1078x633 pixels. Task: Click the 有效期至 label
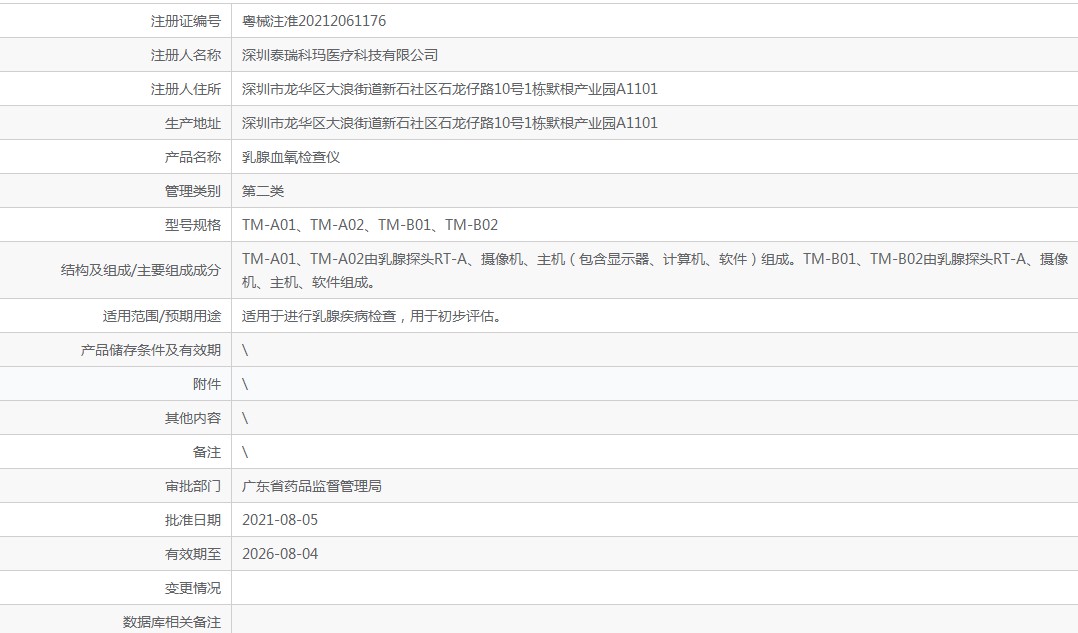(x=192, y=554)
